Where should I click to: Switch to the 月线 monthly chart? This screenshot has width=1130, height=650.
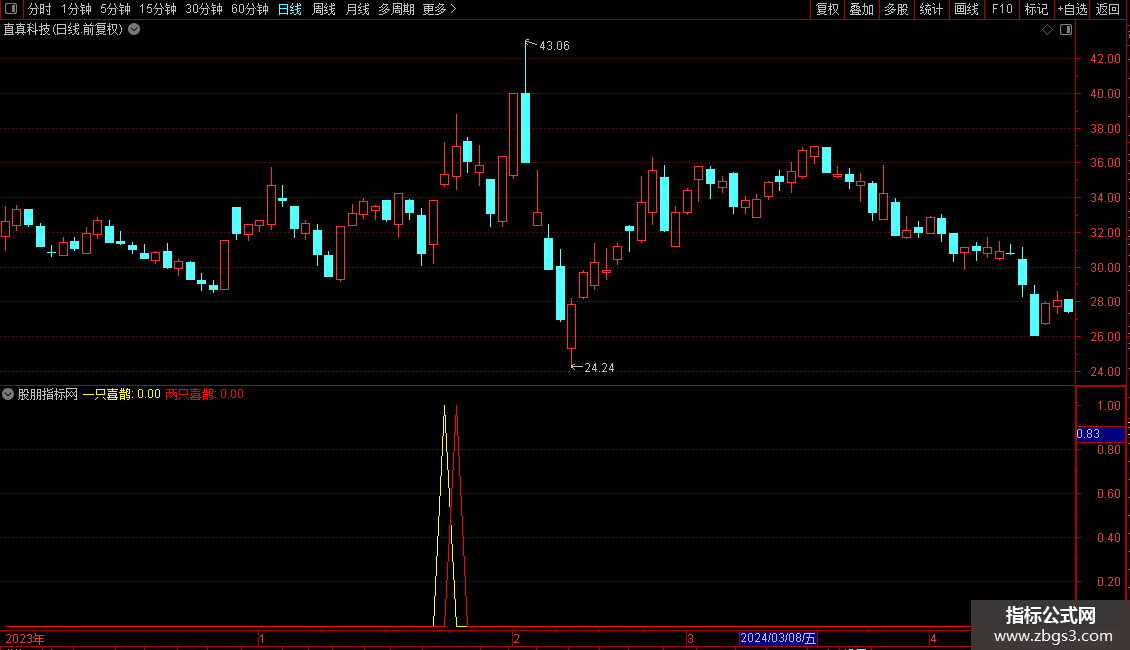[357, 9]
